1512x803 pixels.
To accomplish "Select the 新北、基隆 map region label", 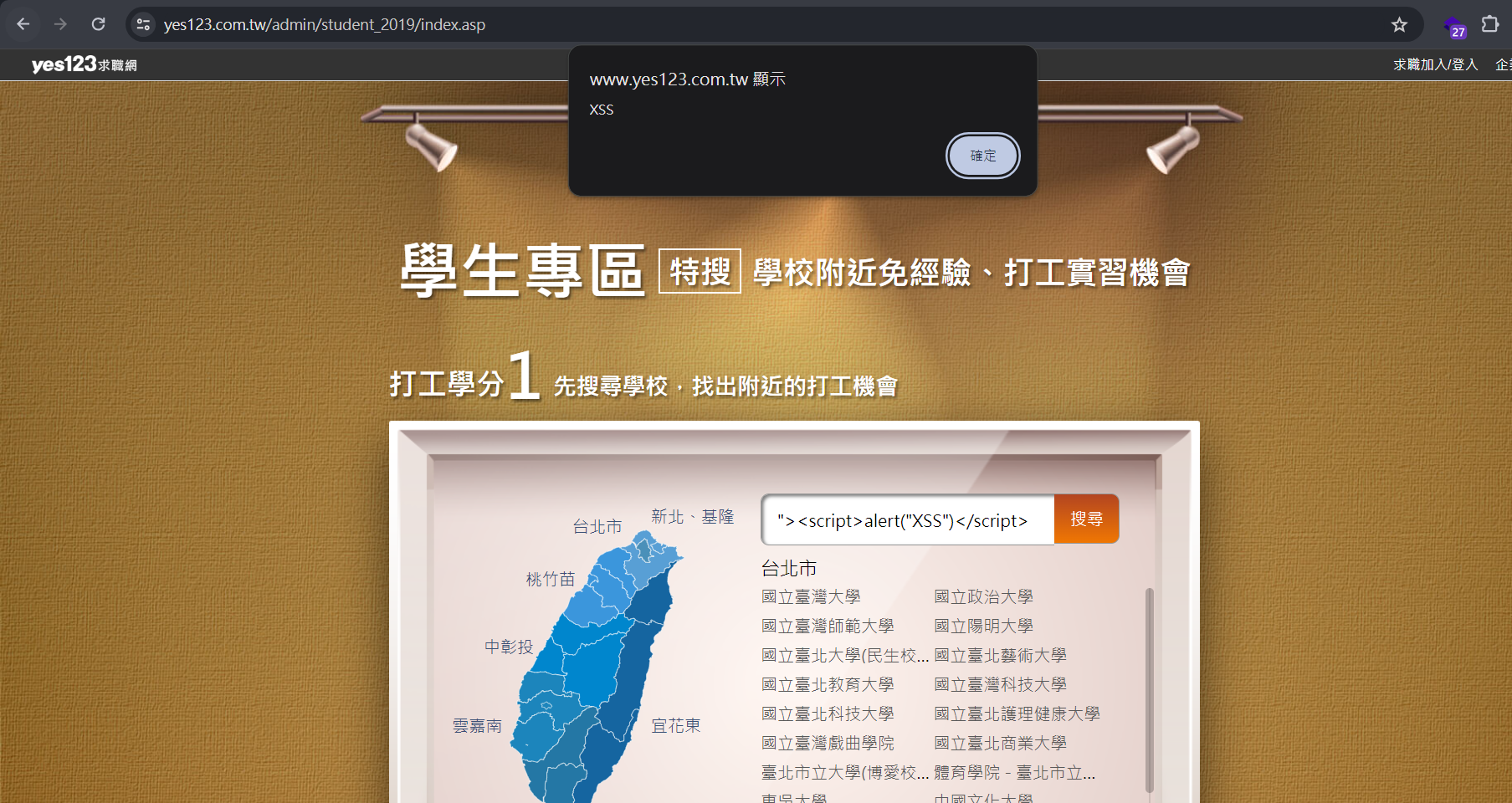I will (693, 517).
